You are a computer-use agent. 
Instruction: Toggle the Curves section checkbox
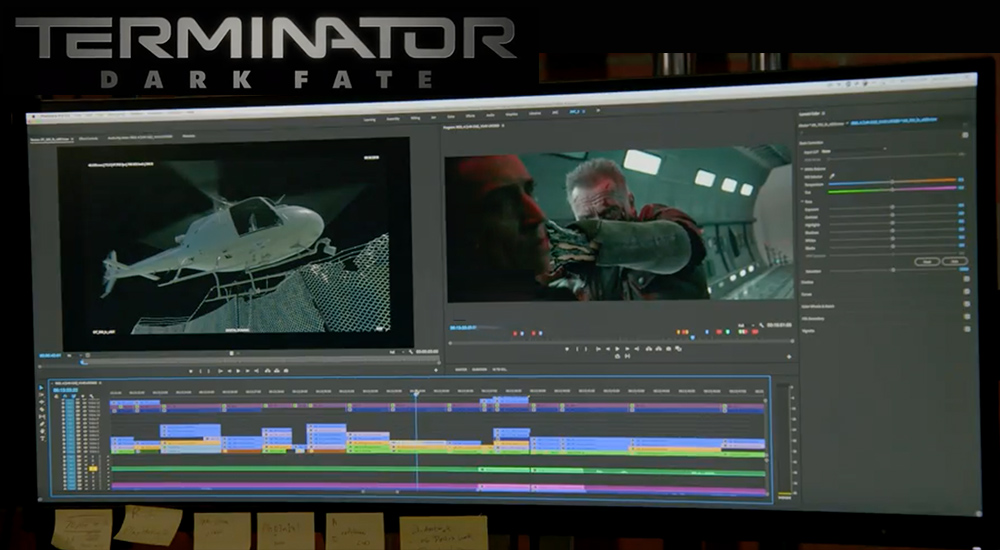pyautogui.click(x=967, y=292)
